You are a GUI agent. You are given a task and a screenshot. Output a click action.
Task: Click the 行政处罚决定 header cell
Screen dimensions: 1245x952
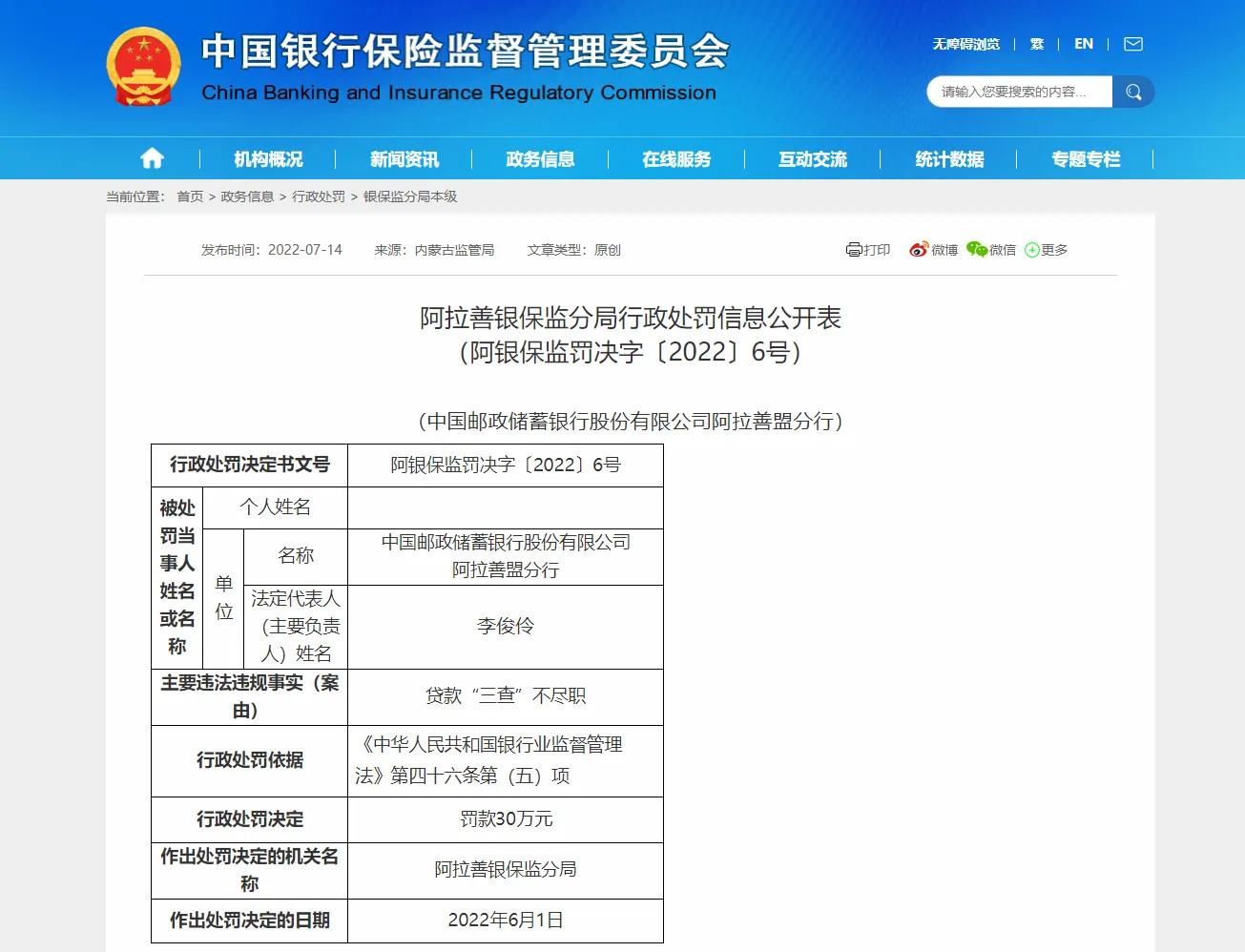[250, 819]
